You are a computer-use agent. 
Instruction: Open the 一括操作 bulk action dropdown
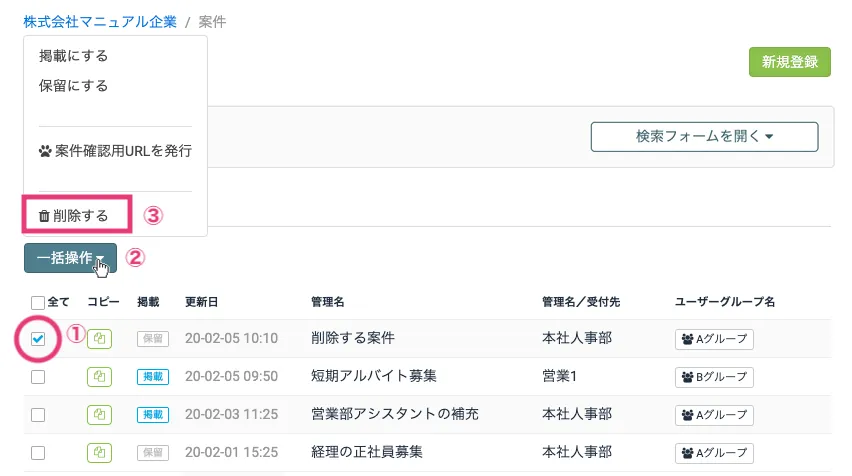pos(70,258)
